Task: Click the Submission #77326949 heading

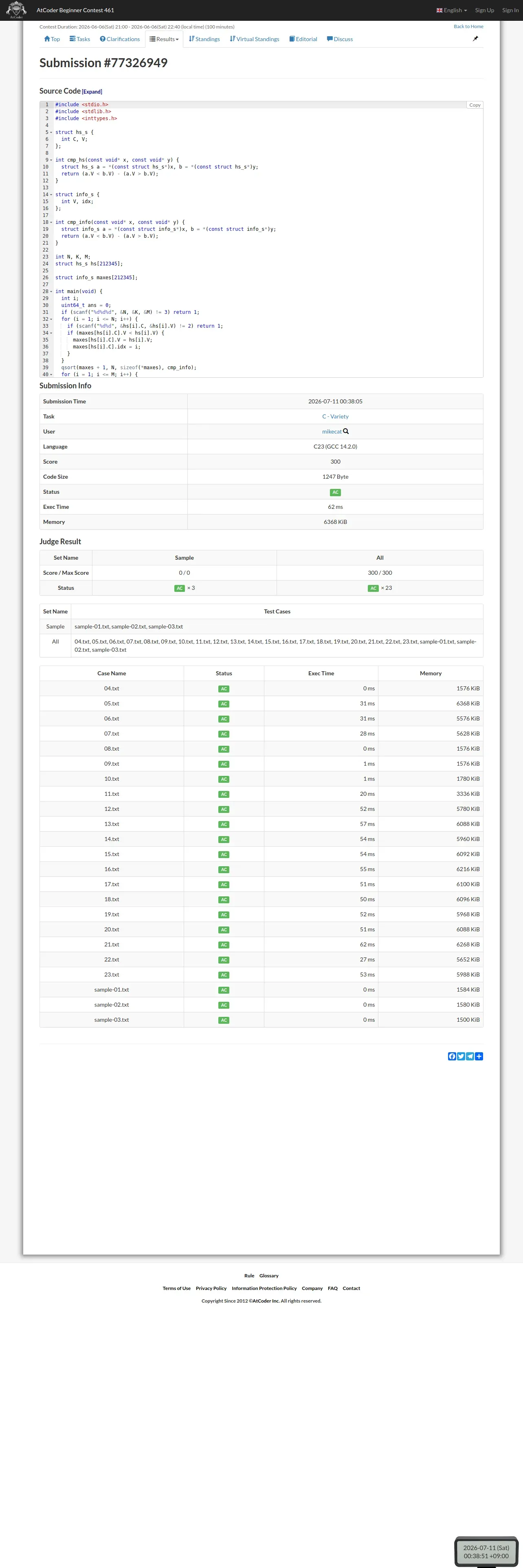Action: pyautogui.click(x=103, y=63)
